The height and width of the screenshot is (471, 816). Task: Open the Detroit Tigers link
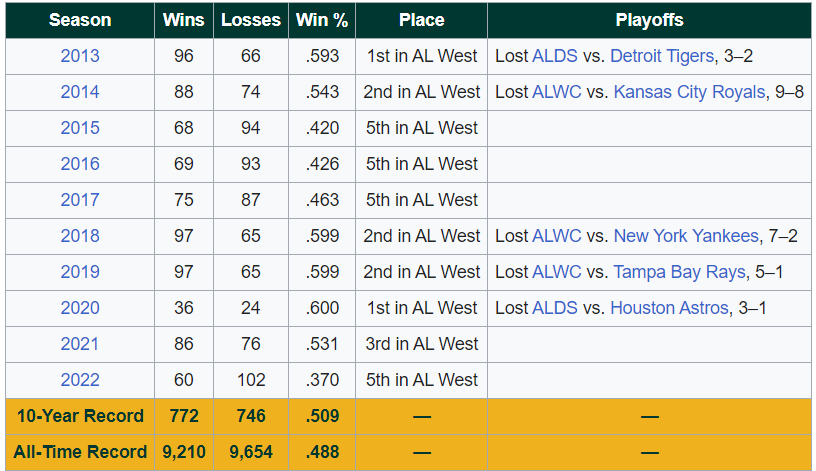(661, 56)
